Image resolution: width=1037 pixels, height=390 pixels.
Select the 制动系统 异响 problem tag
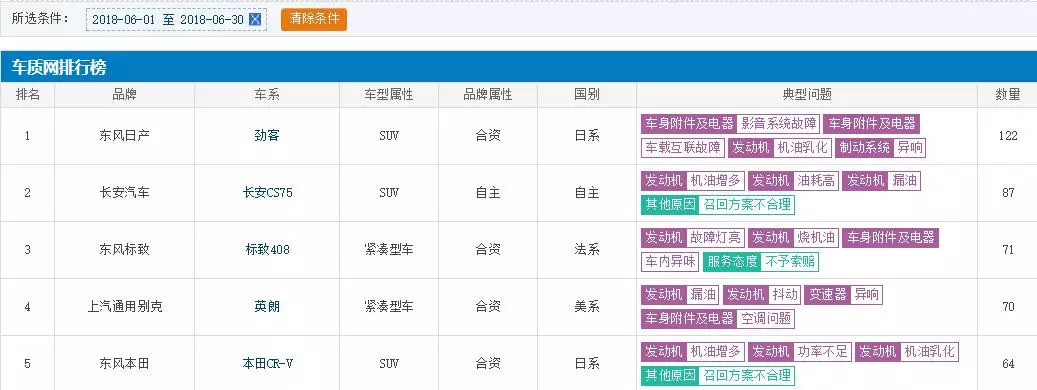coord(880,148)
